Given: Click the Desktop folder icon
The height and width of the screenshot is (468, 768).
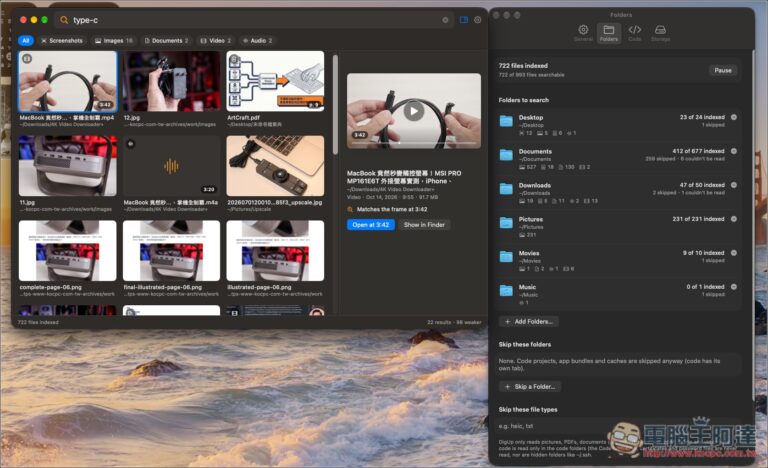Looking at the screenshot, I should coord(506,121).
